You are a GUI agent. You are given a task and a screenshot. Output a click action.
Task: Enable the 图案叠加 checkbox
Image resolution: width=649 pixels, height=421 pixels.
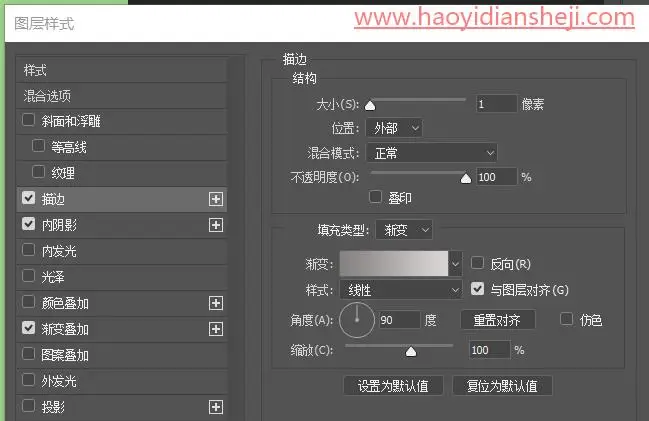click(28, 354)
